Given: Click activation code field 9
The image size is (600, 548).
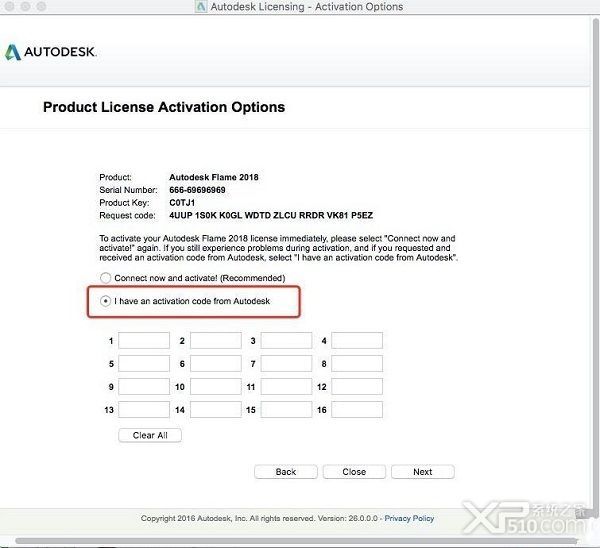Looking at the screenshot, I should tap(144, 387).
